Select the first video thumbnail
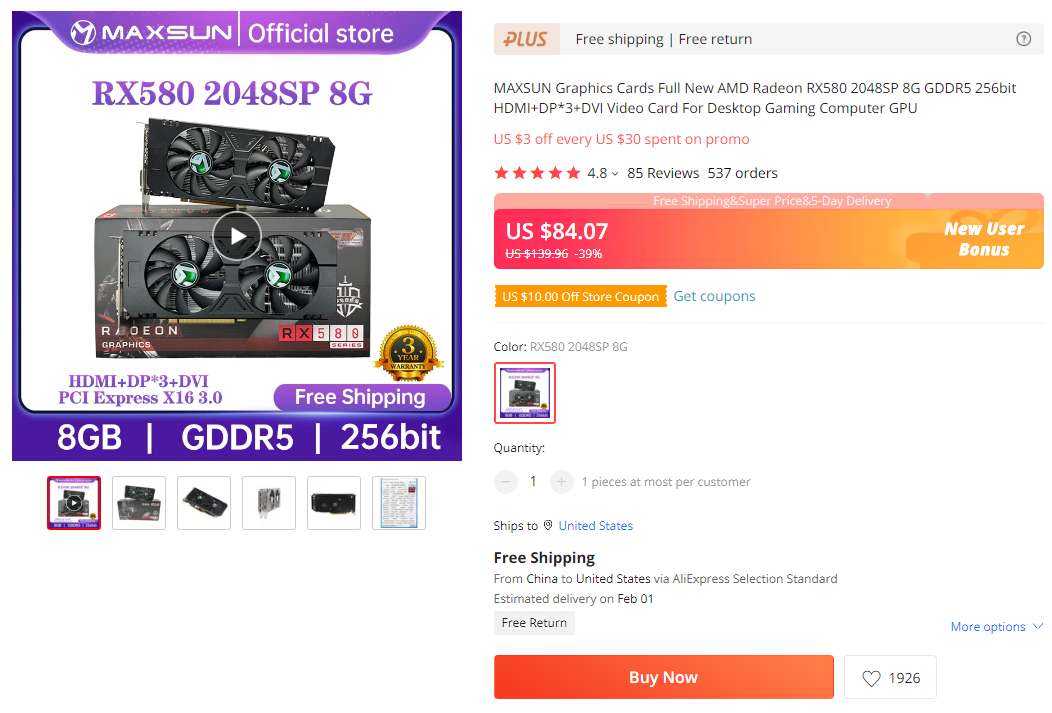This screenshot has height=713, width=1052. tap(74, 503)
